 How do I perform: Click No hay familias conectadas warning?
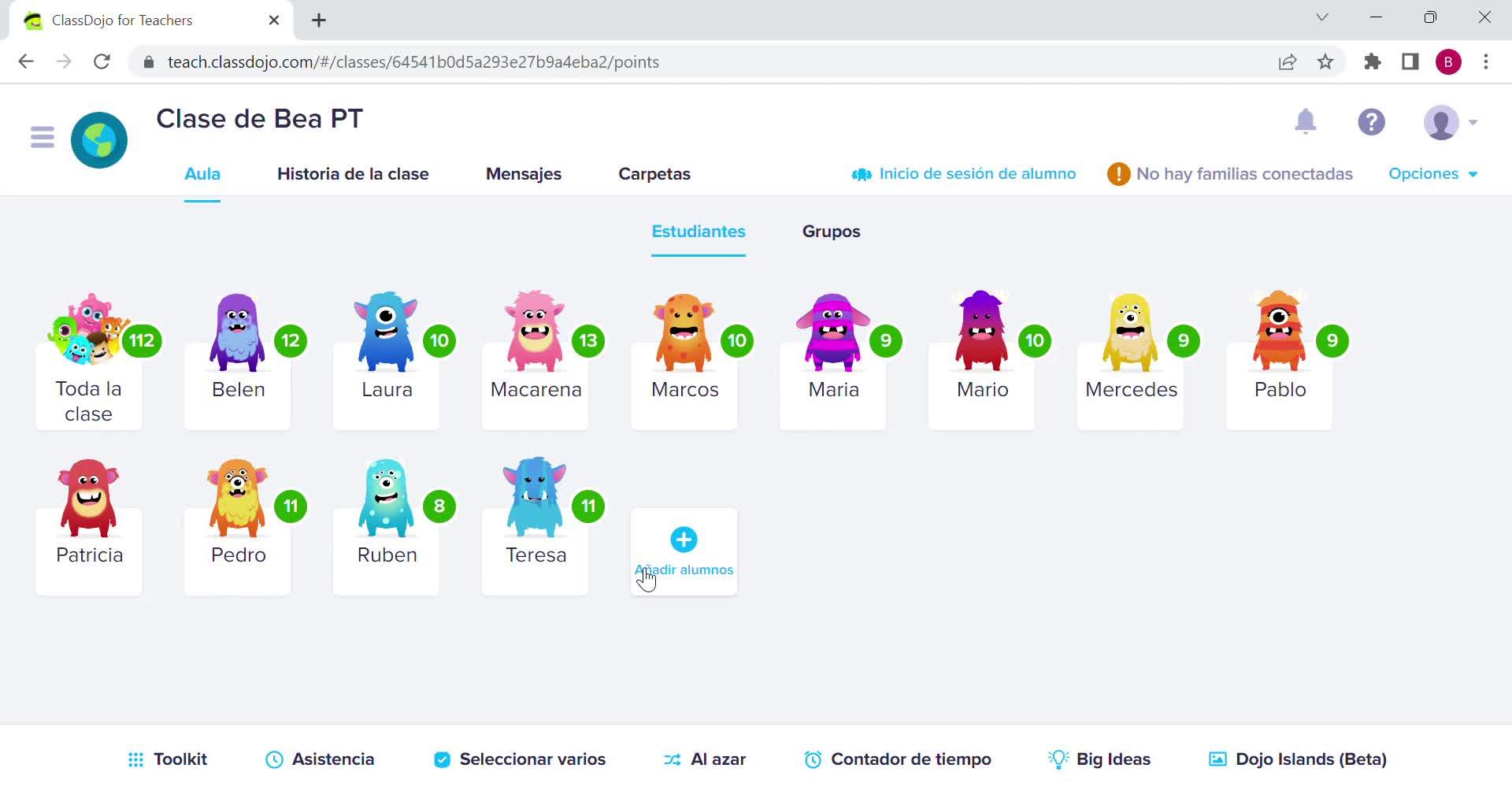pyautogui.click(x=1230, y=174)
